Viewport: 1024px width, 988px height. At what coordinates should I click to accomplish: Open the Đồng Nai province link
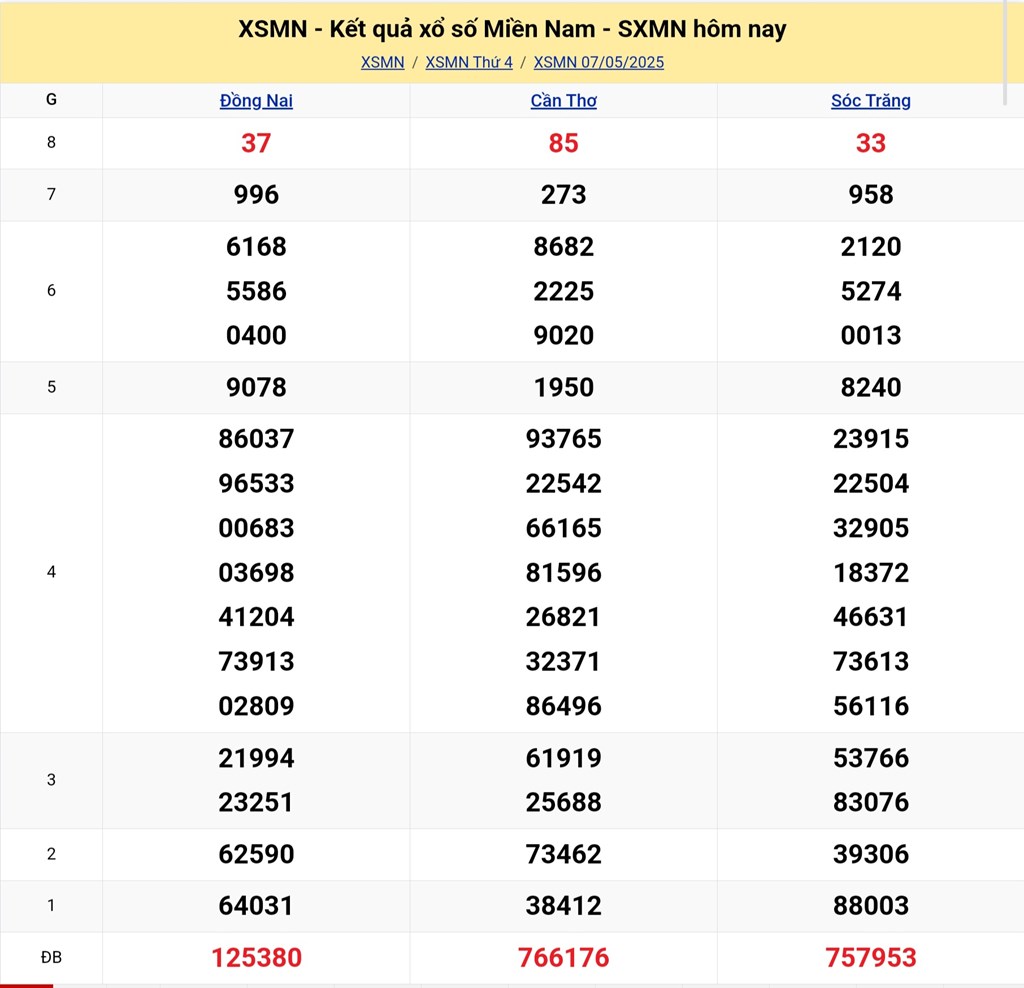(256, 100)
